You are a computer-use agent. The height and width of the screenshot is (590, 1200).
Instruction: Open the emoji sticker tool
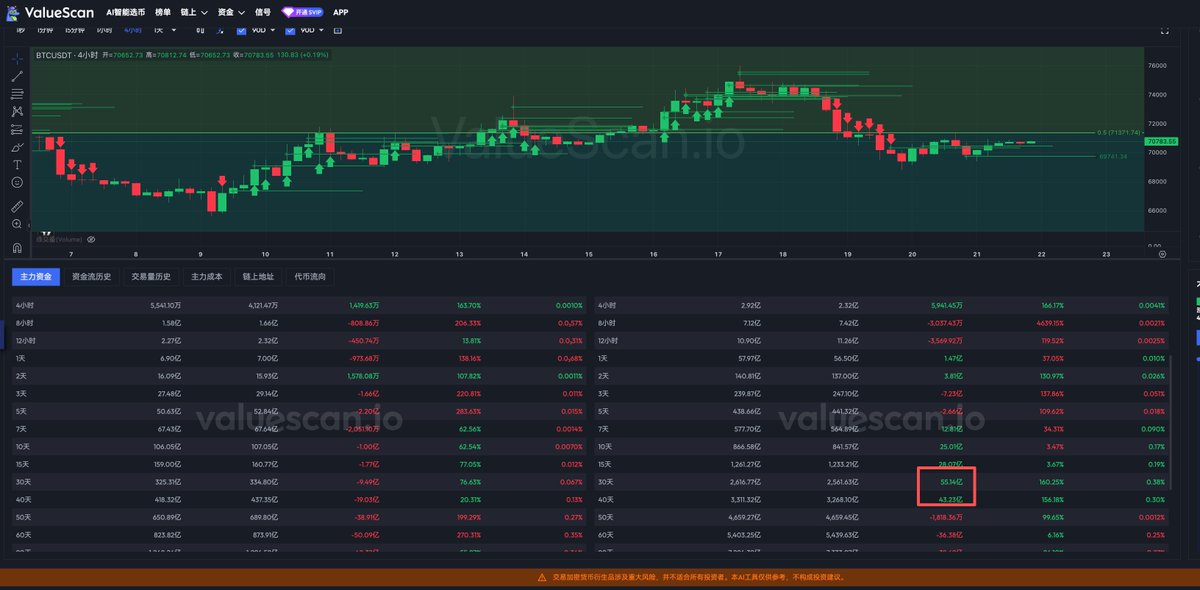point(17,183)
